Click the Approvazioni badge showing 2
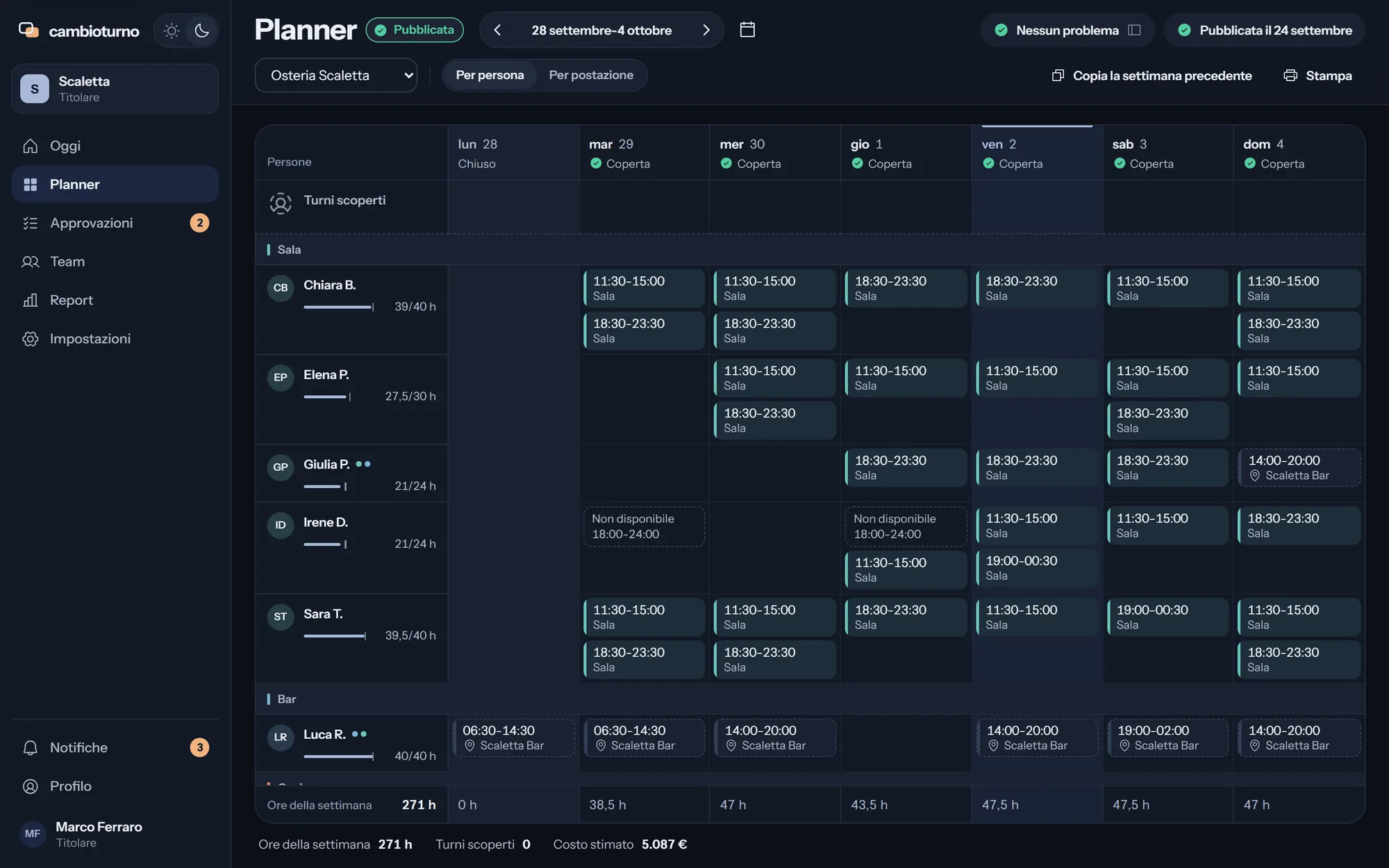1389x868 pixels. 199,223
